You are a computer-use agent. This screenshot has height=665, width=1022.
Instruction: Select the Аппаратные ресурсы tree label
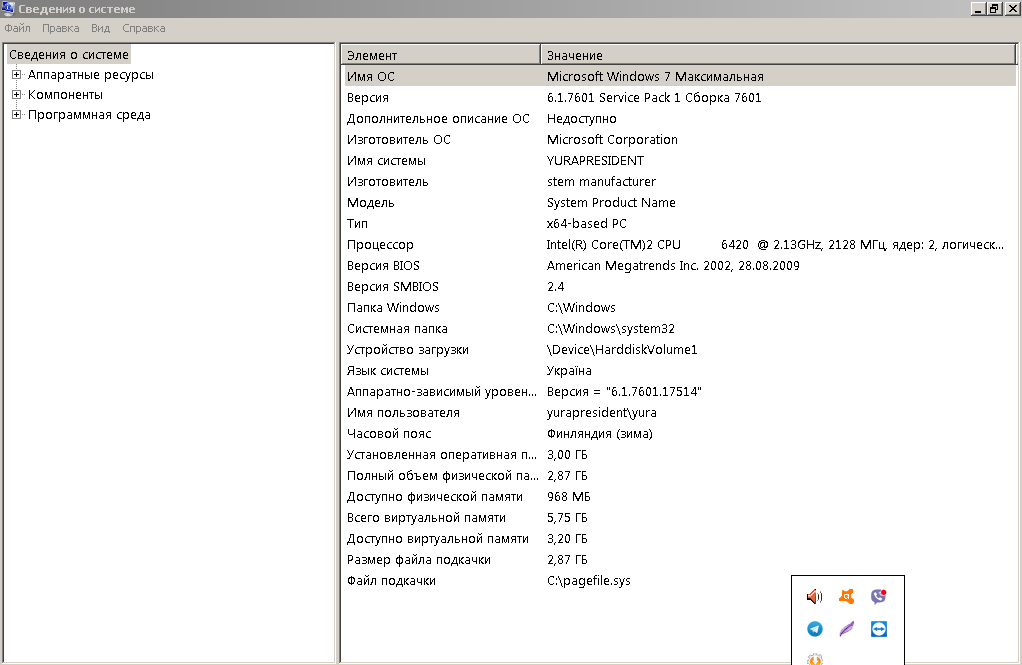pyautogui.click(x=91, y=75)
